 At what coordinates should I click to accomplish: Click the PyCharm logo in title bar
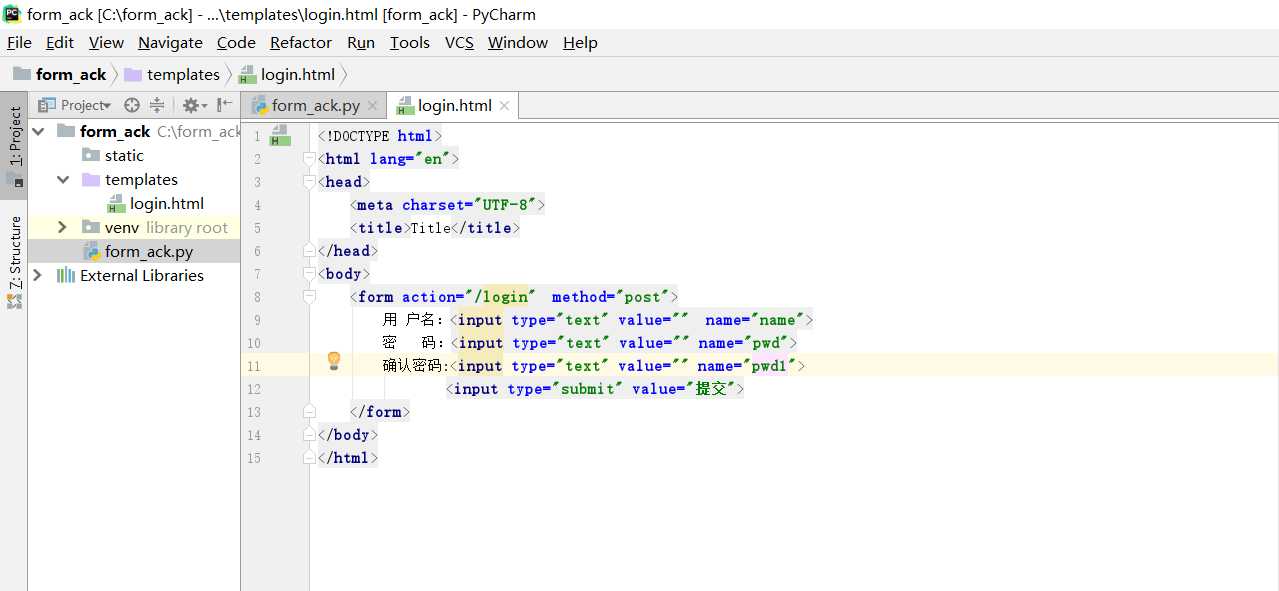(x=12, y=14)
